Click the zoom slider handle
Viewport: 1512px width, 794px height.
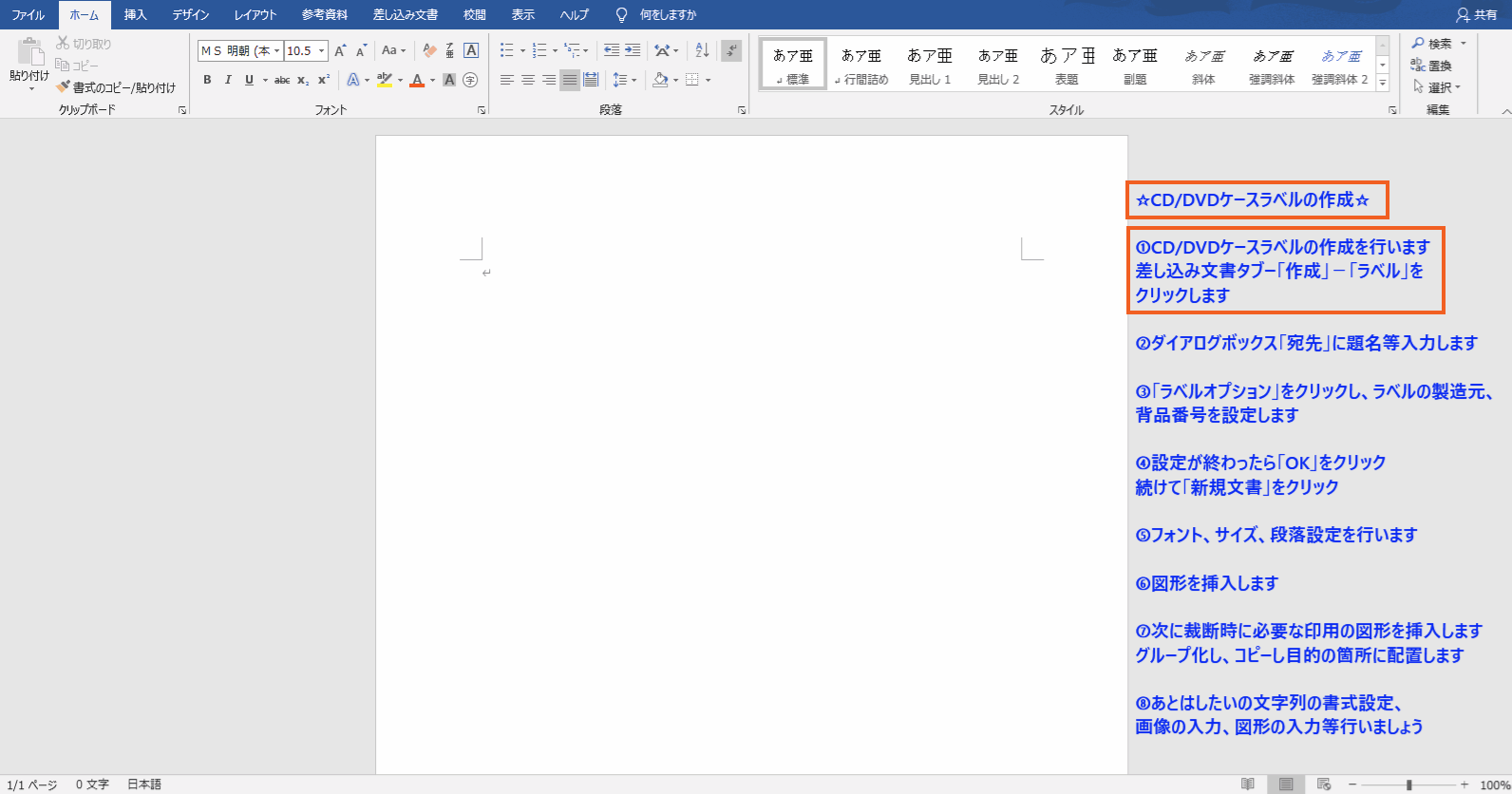coord(1409,785)
